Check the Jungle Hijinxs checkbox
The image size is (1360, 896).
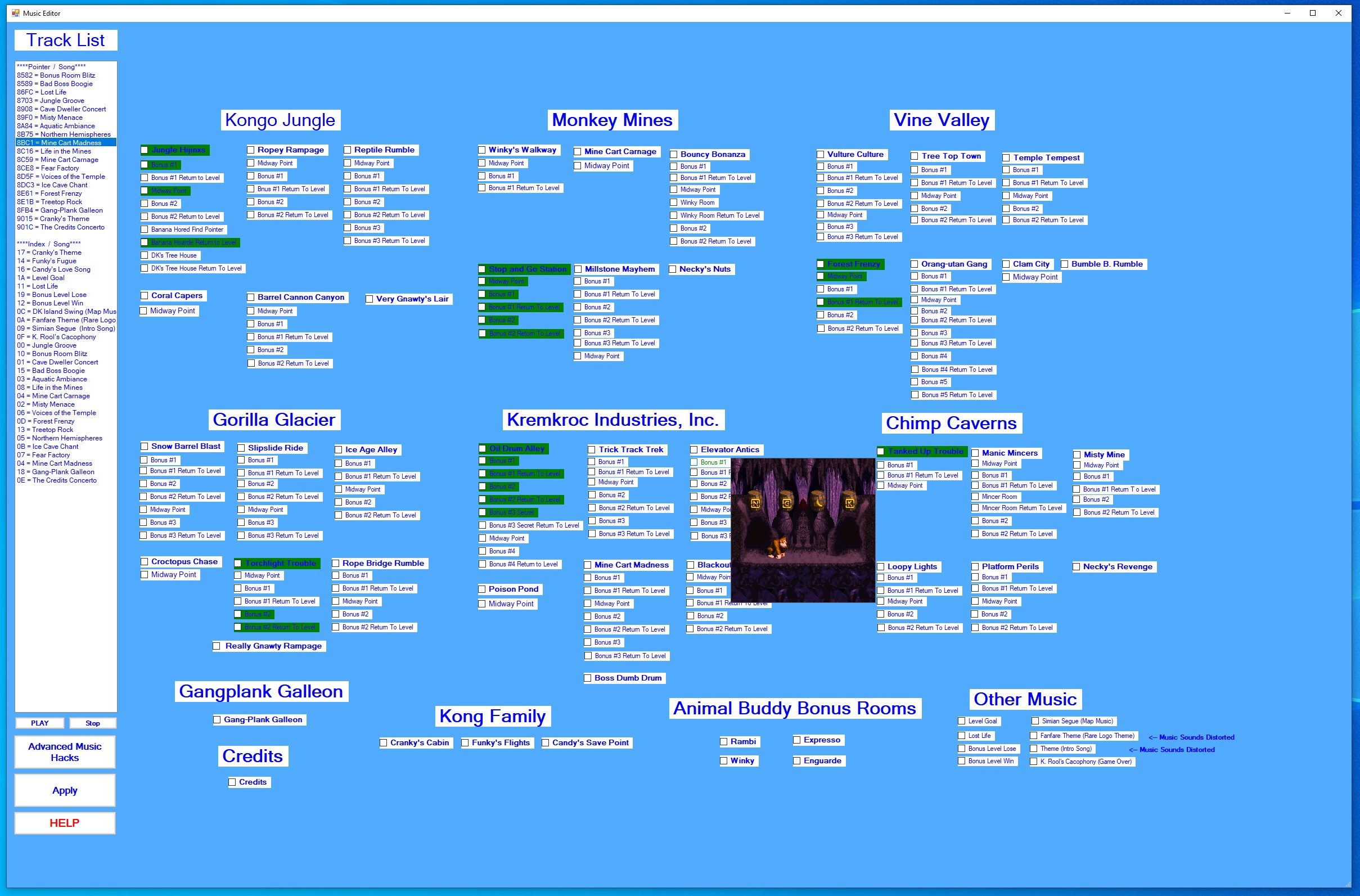point(145,150)
